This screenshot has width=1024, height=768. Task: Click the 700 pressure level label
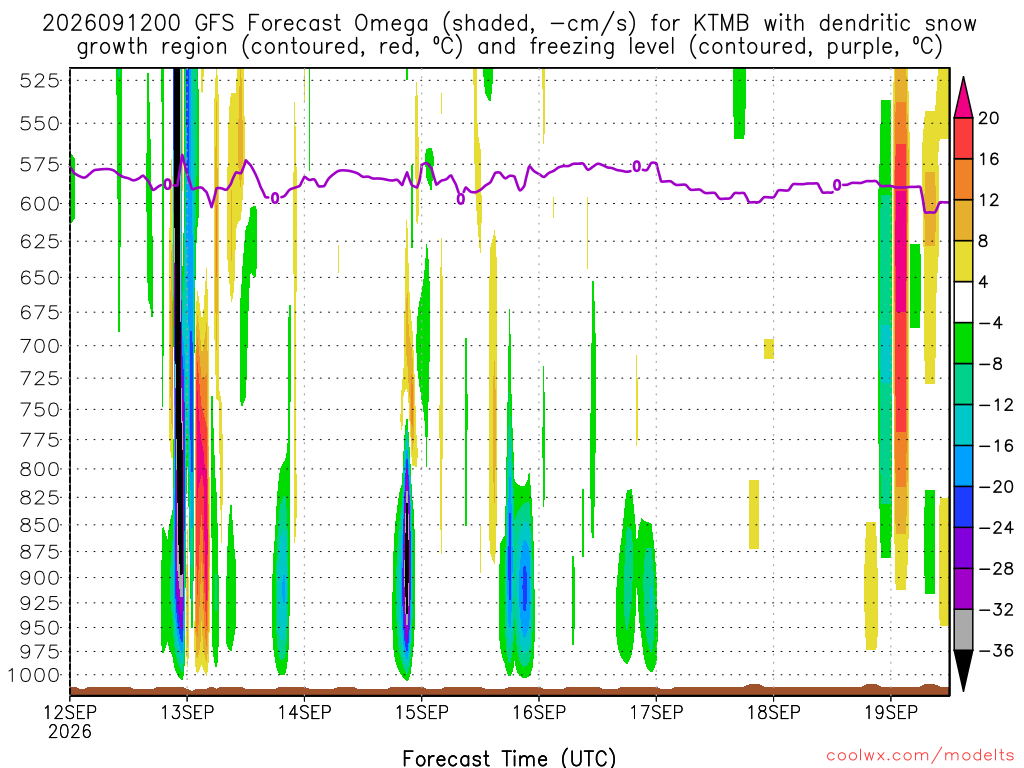click(39, 345)
